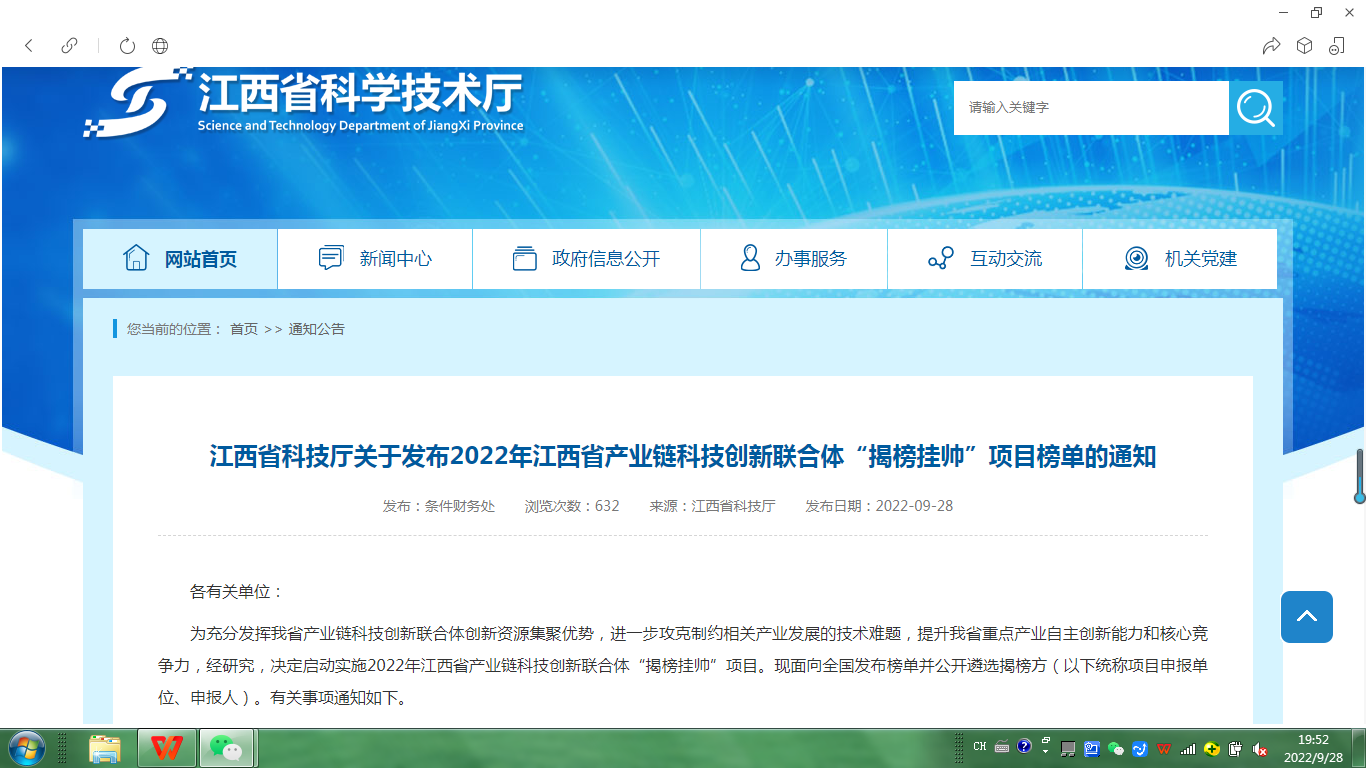The image size is (1366, 768).
Task: Open the 网站首页 navigation tab
Action: (x=180, y=259)
